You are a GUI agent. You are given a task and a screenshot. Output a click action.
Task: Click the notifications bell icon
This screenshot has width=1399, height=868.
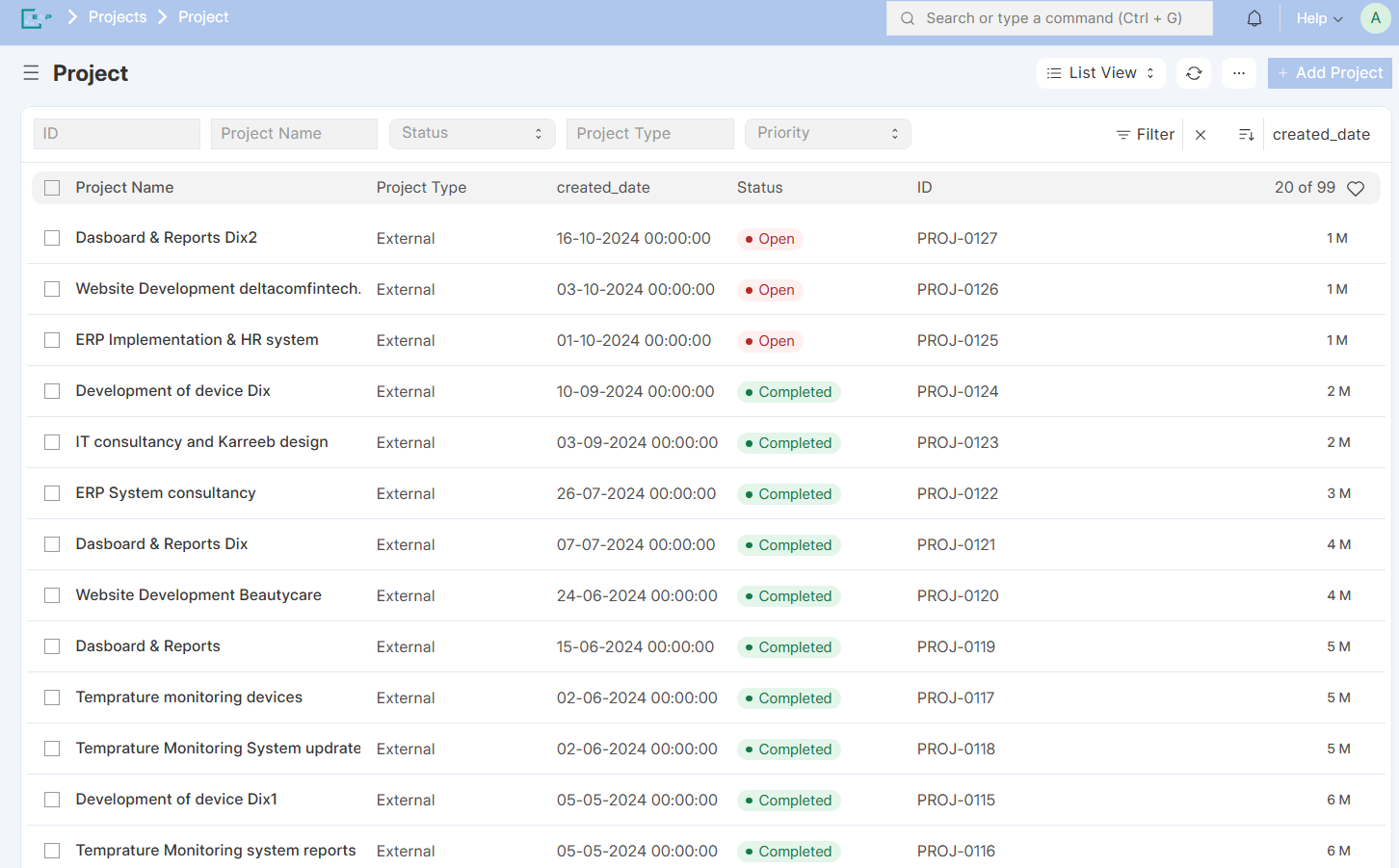tap(1254, 18)
